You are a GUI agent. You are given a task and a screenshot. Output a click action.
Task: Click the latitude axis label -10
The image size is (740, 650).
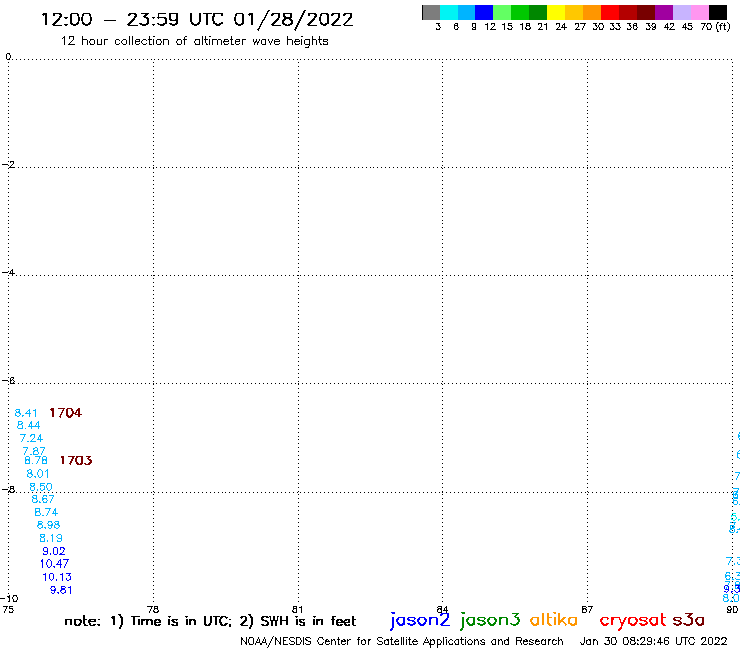[9, 599]
